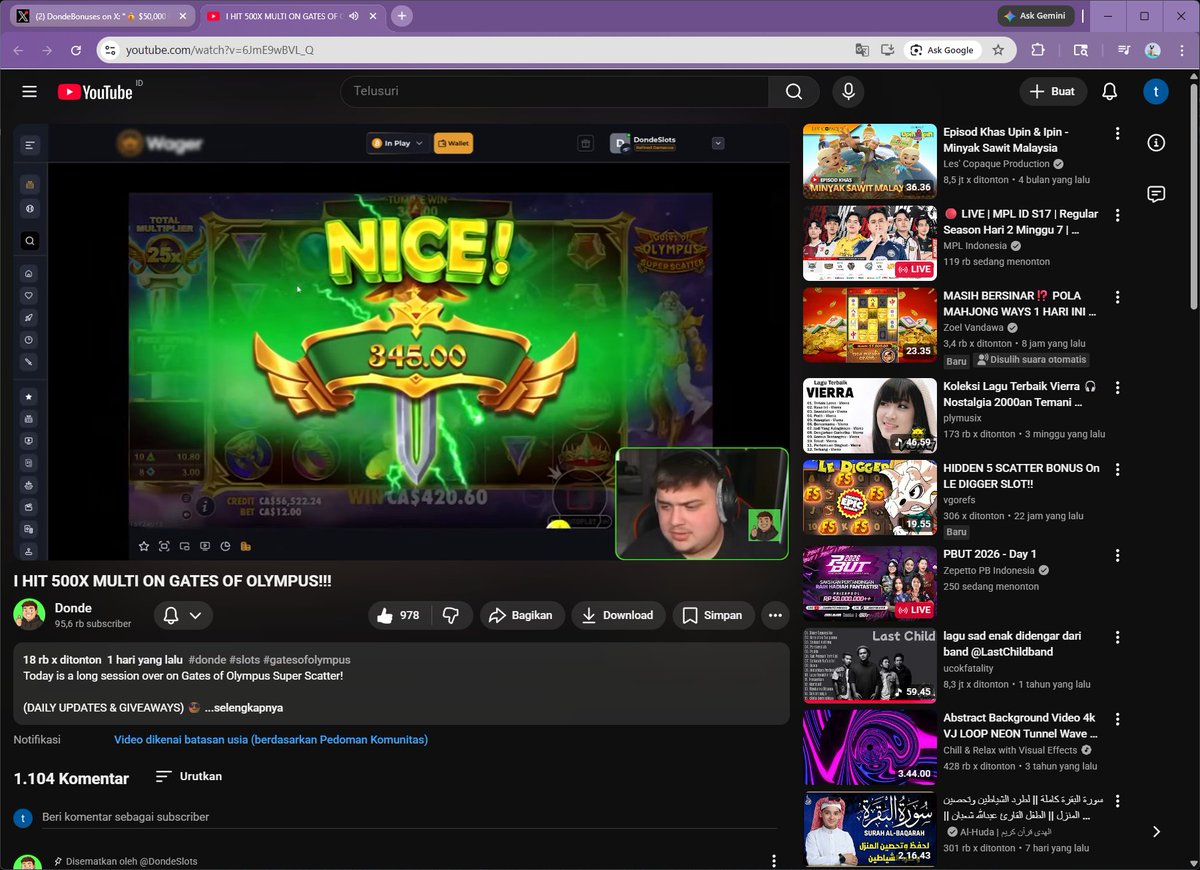Click the Download button
The image size is (1200, 870).
pyautogui.click(x=618, y=615)
